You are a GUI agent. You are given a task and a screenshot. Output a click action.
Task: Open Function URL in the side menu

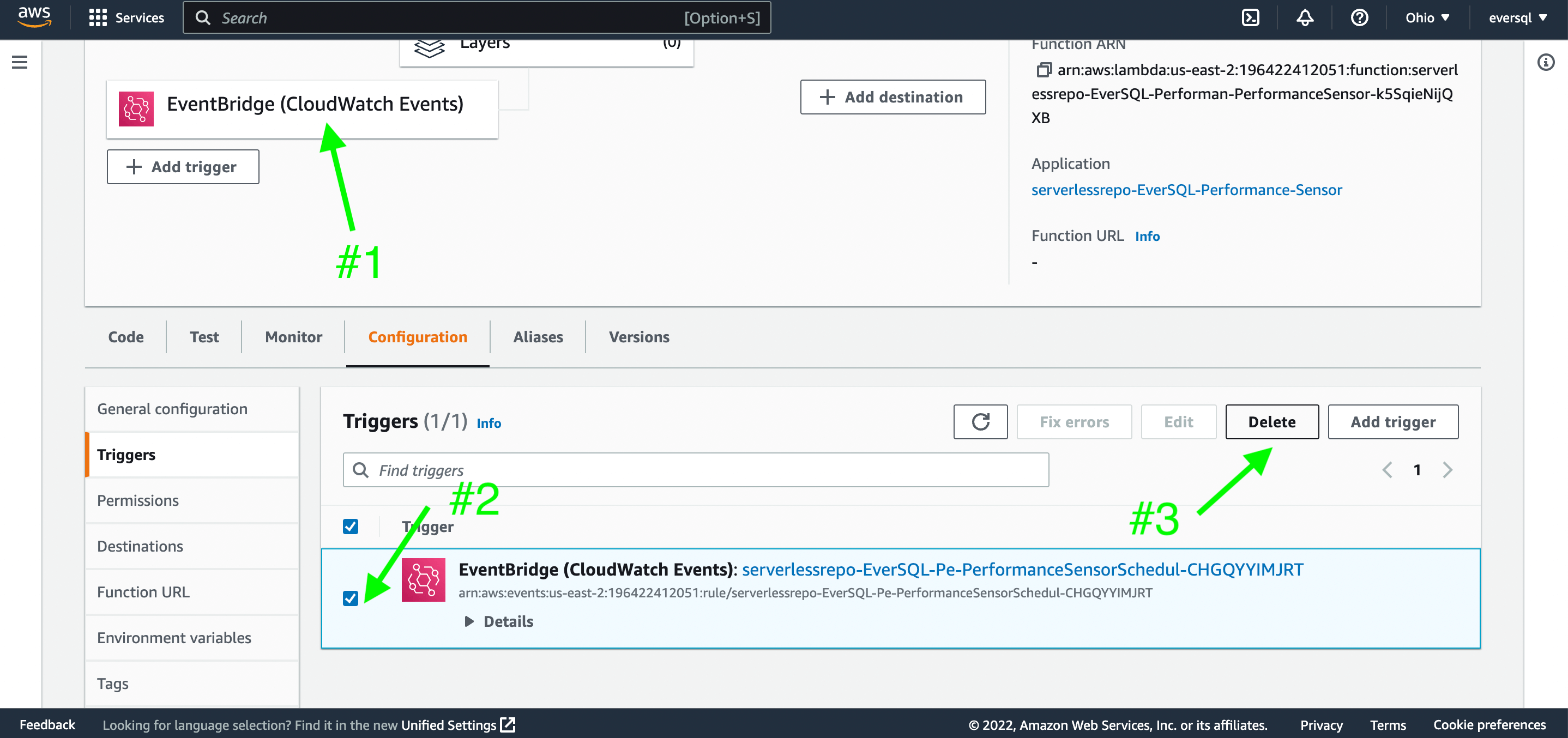[x=192, y=591]
